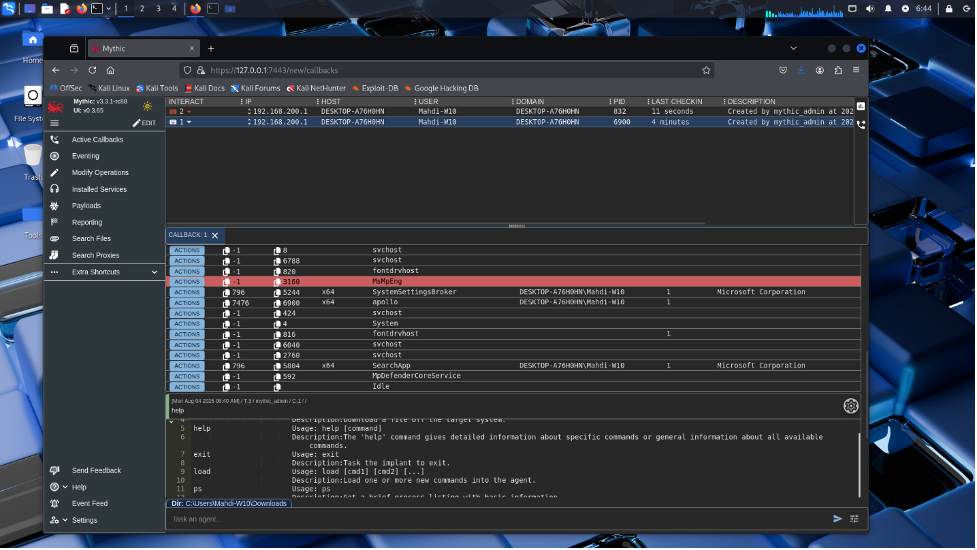Expand the Extra Shortcuts chevron
Viewport: 977px width, 550px height.
[x=155, y=272]
